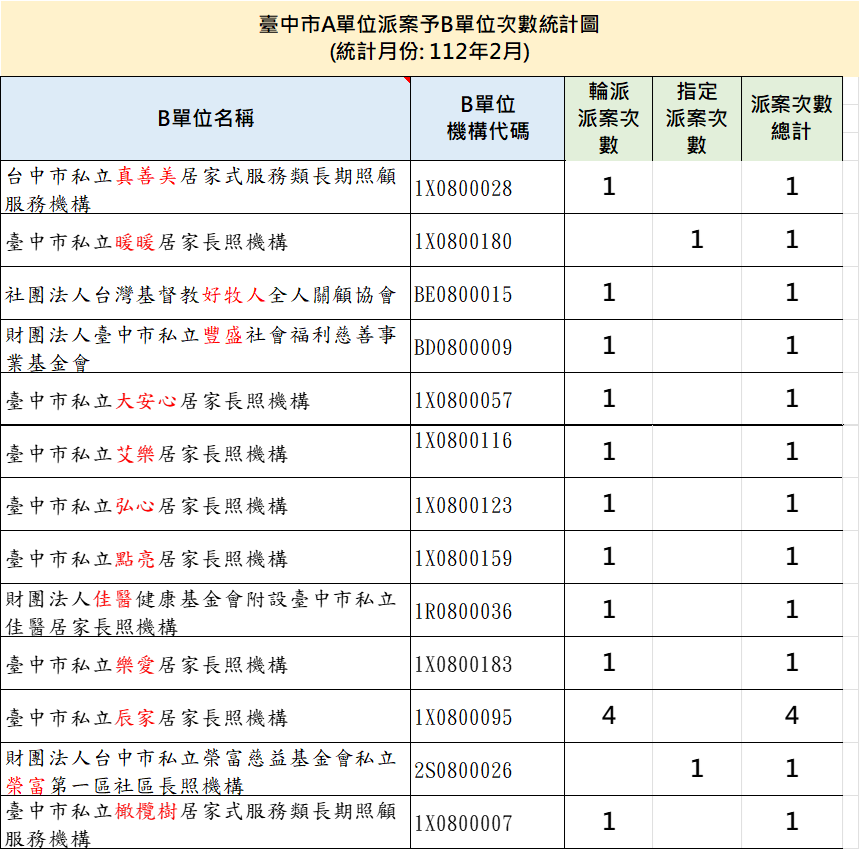The height and width of the screenshot is (850, 860).
Task: Click code cell 1X0800116
Action: click(x=488, y=452)
